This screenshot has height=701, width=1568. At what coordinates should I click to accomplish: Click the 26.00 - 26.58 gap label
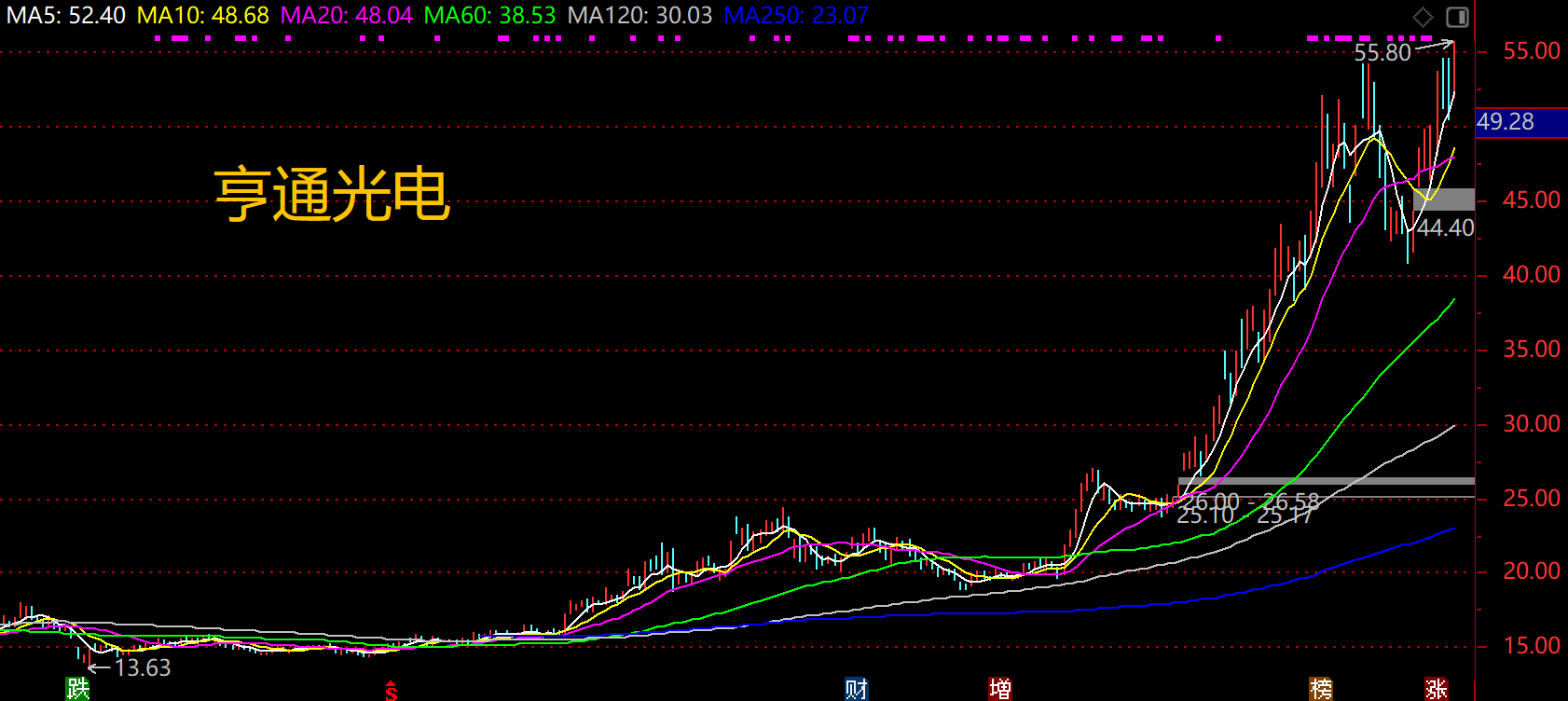(x=1250, y=501)
